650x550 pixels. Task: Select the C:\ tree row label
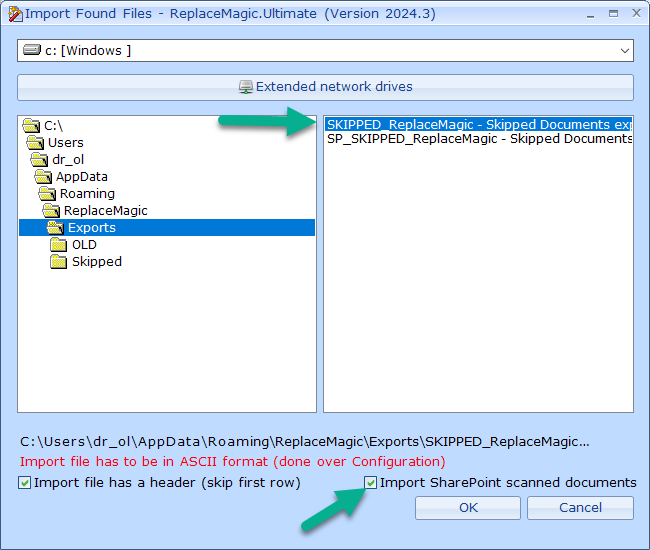point(53,126)
